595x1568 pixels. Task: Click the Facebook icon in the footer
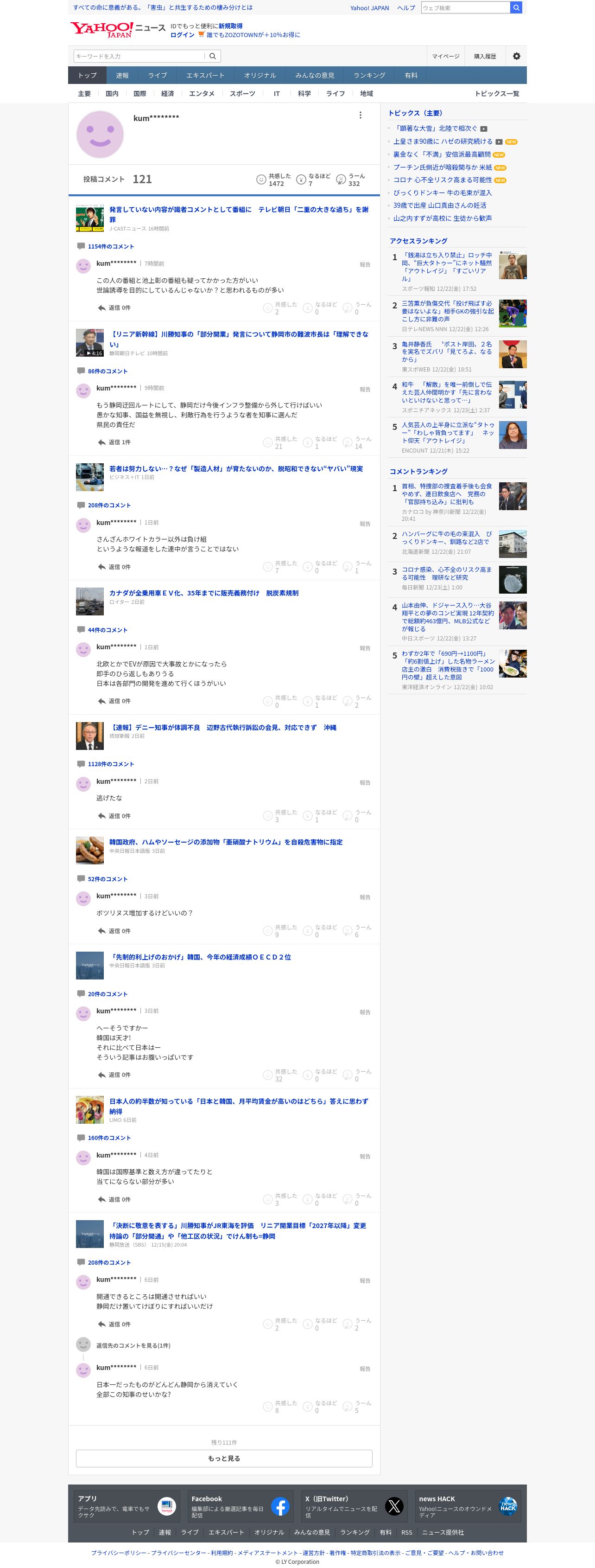pyautogui.click(x=280, y=1506)
